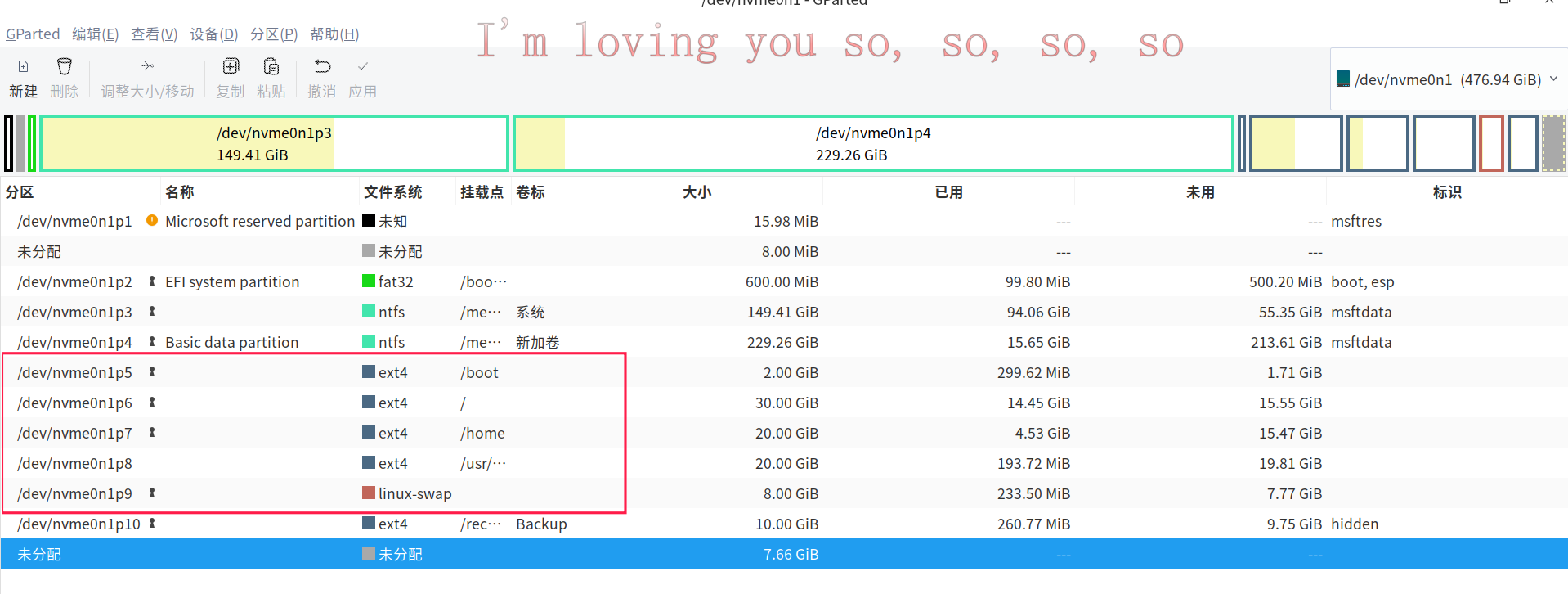
Task: Click the /home mount point cell
Action: coord(482,433)
